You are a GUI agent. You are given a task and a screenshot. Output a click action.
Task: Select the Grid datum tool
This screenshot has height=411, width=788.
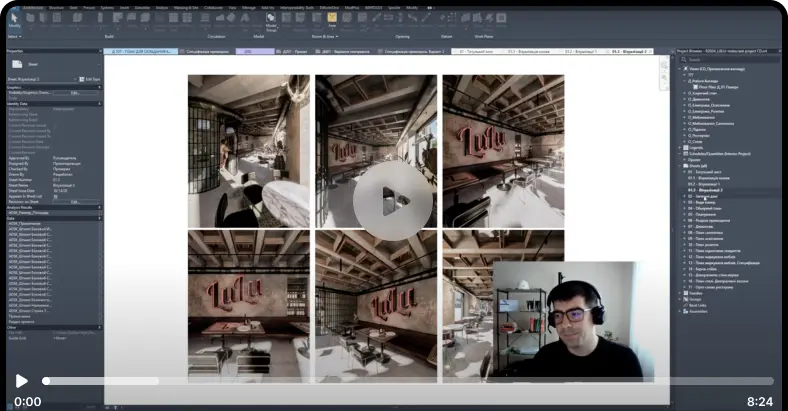coord(453,20)
